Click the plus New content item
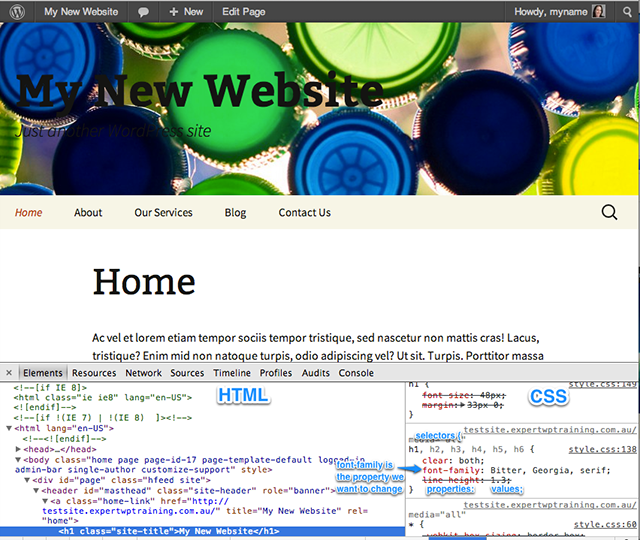The width and height of the screenshot is (640, 540). pyautogui.click(x=186, y=11)
